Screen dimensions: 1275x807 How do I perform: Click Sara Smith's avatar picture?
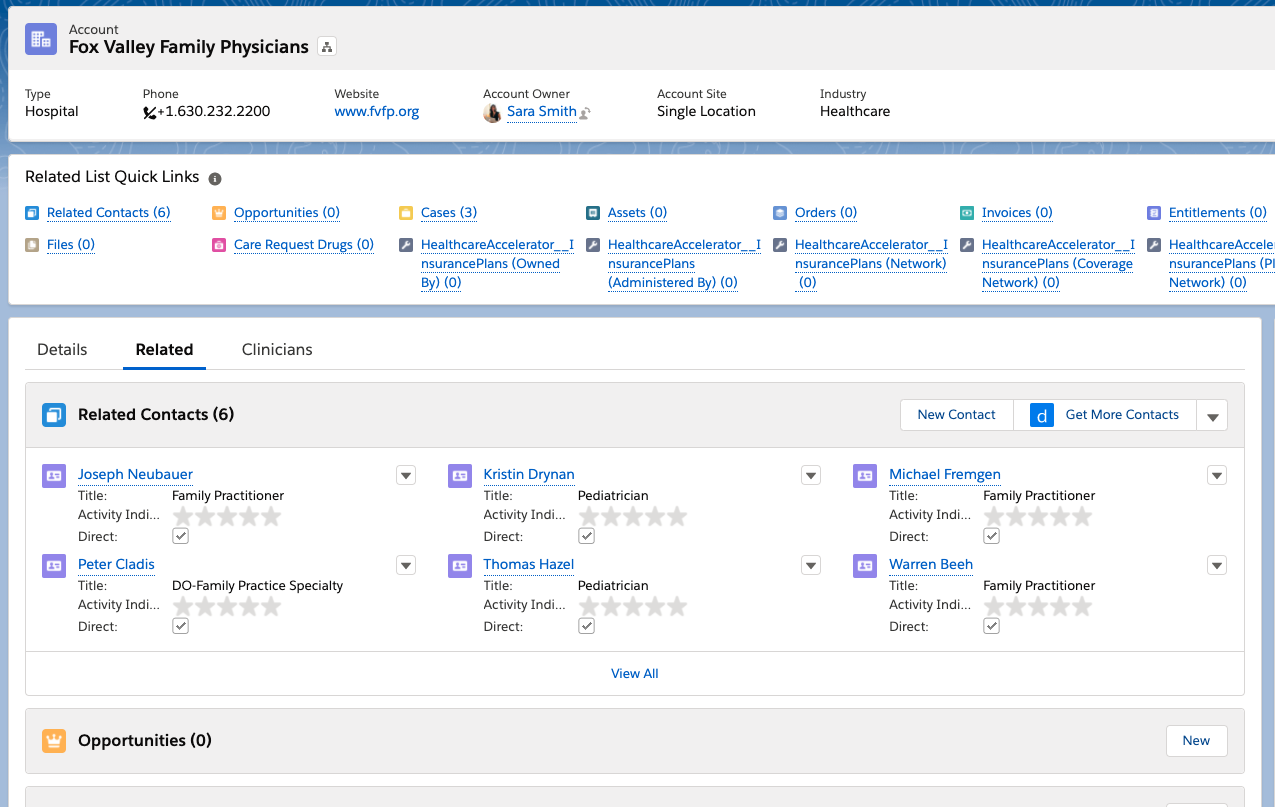(492, 112)
